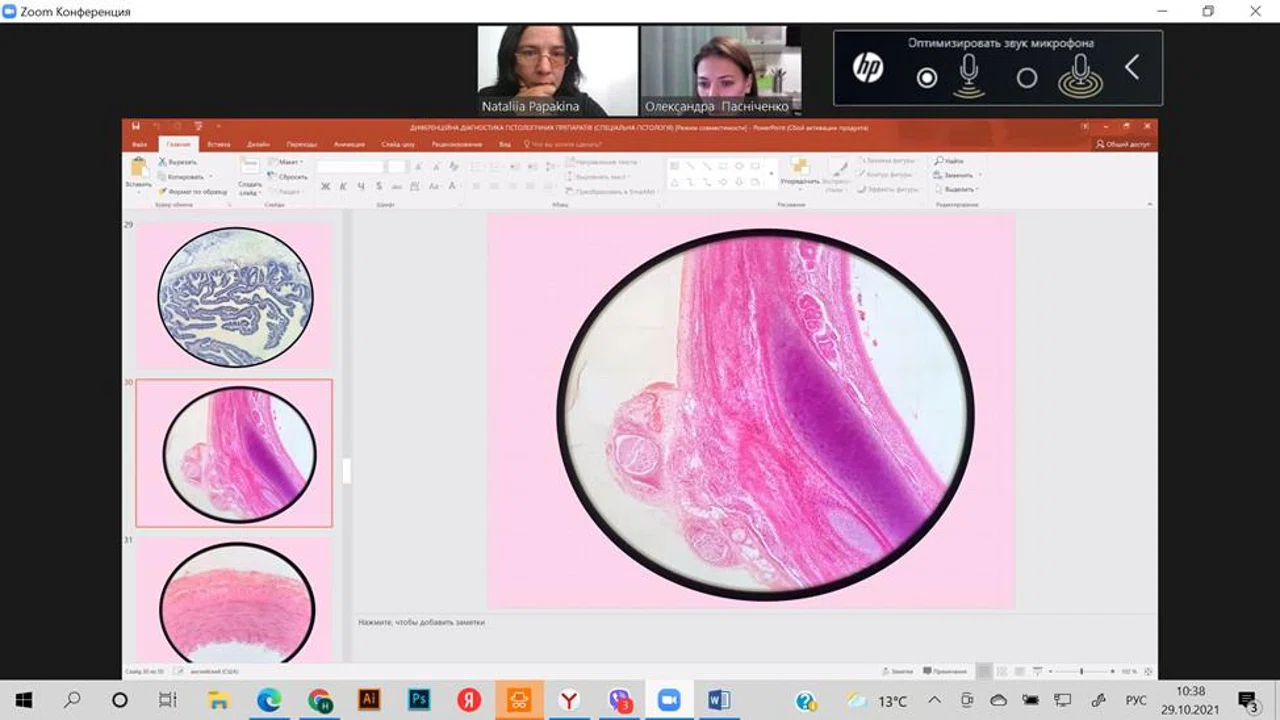Collapse the HP audio panel with left chevron

(x=1132, y=68)
